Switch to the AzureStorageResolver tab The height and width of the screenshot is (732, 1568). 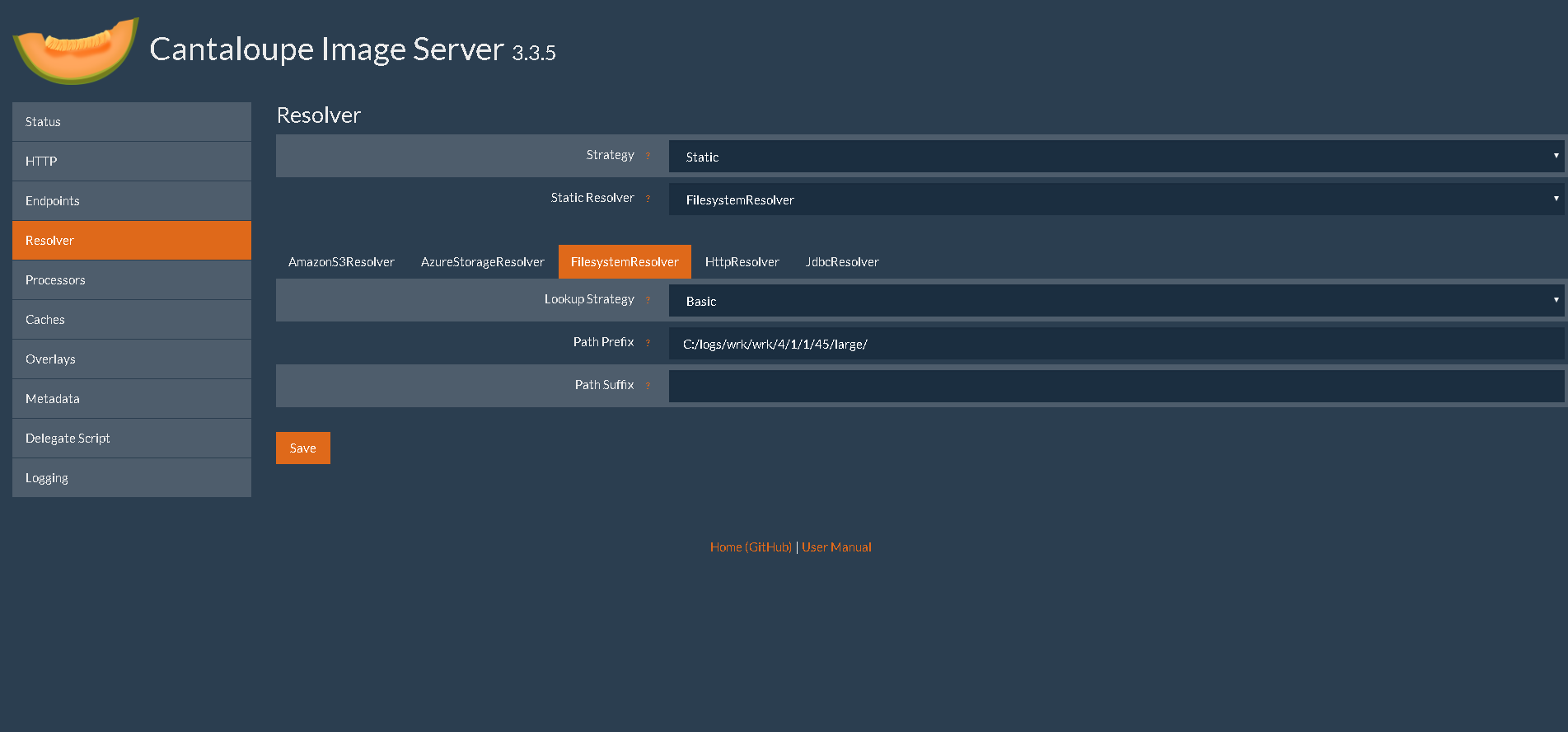483,262
